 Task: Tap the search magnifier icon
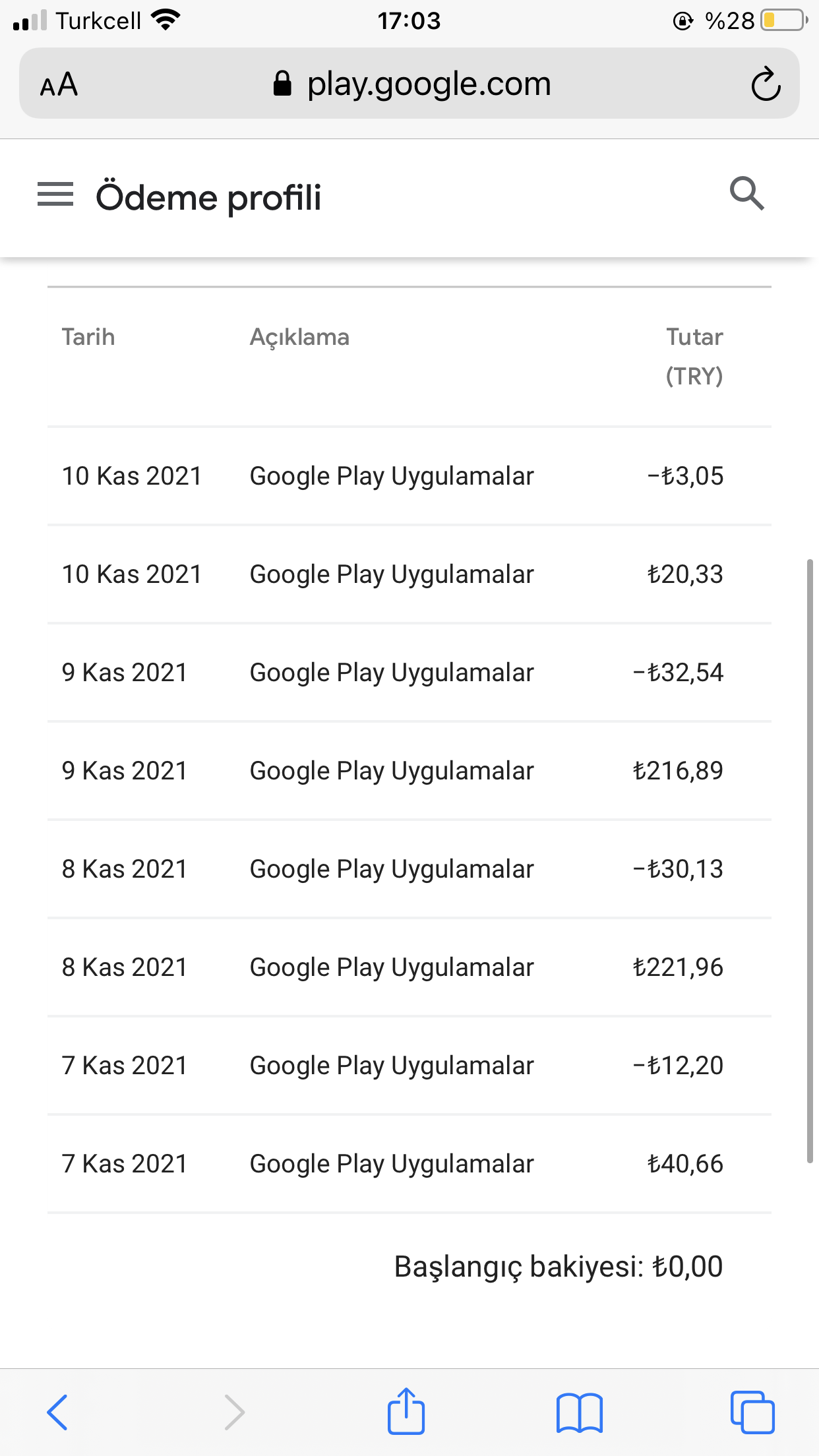pyautogui.click(x=747, y=194)
